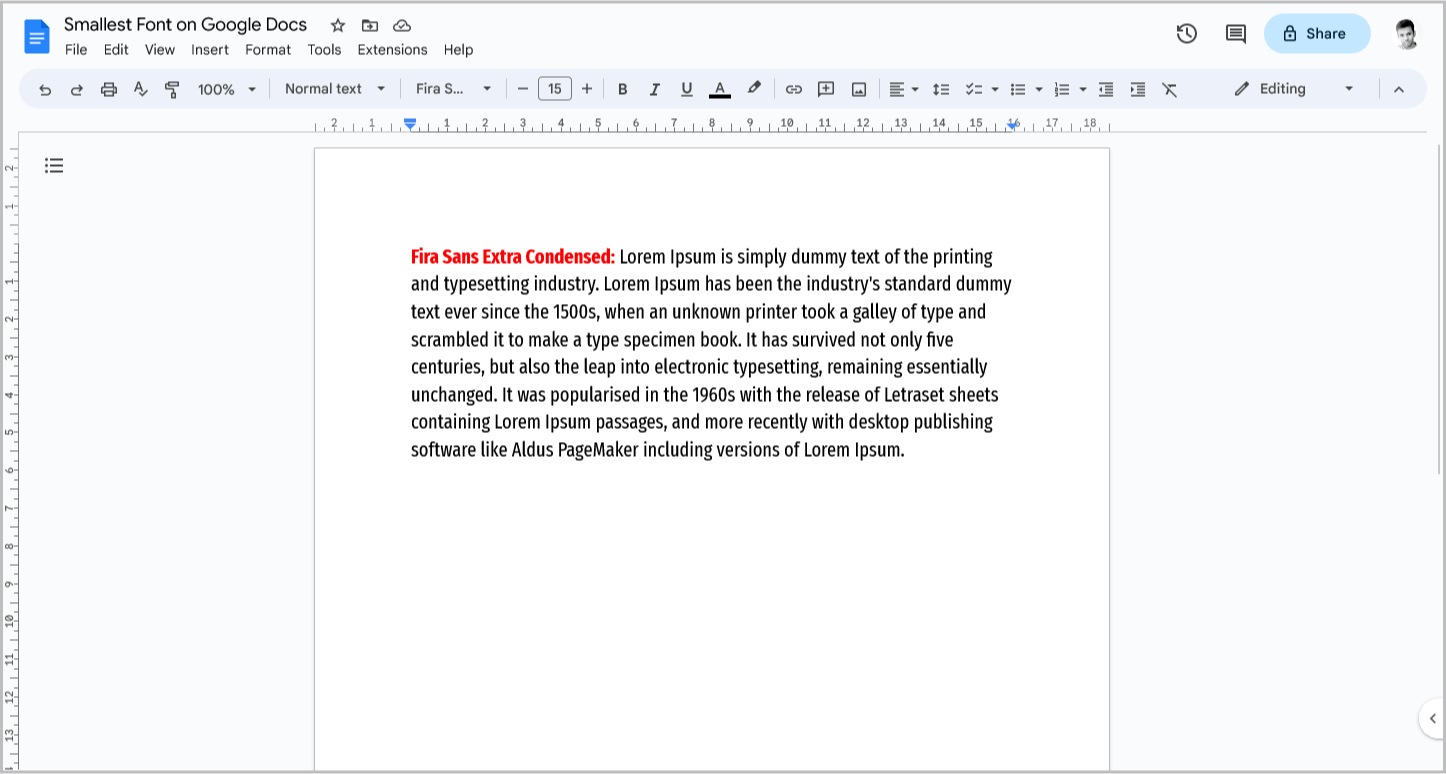Open the Insert menu
The height and width of the screenshot is (774, 1446).
click(210, 50)
